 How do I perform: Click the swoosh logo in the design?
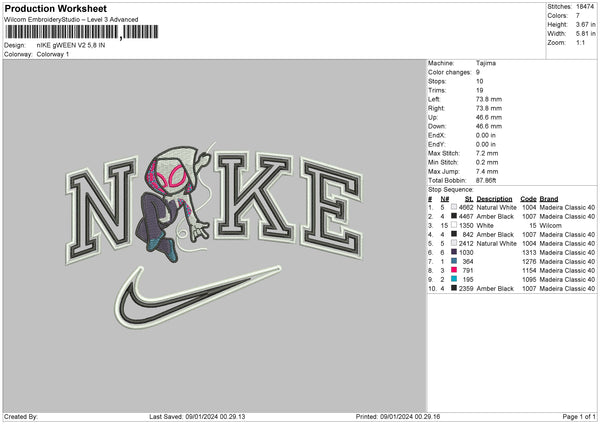pos(197,297)
